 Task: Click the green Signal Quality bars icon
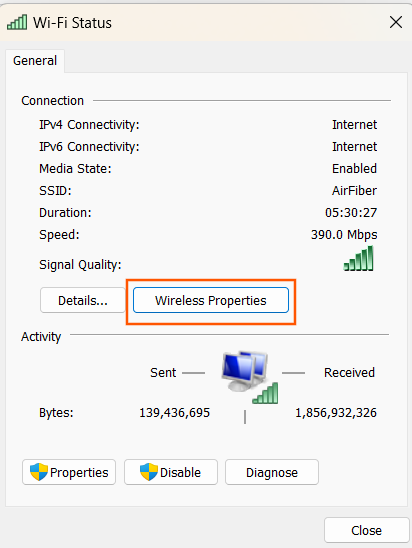[x=359, y=258]
